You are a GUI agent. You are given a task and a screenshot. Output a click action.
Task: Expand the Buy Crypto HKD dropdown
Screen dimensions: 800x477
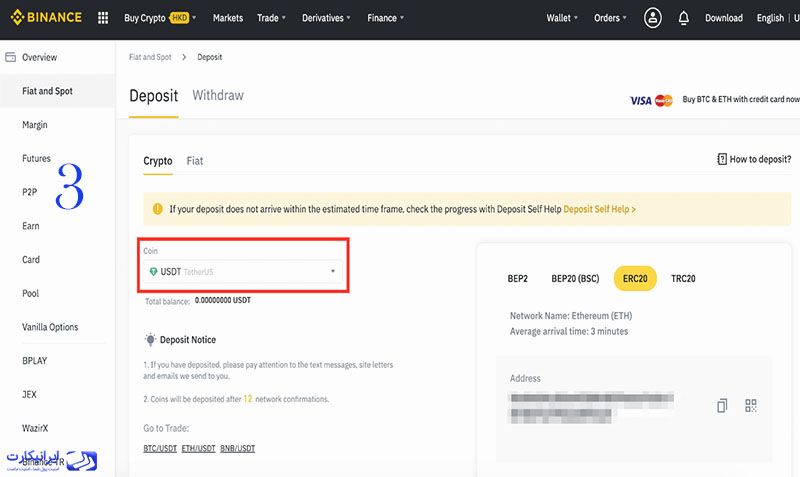coord(160,18)
